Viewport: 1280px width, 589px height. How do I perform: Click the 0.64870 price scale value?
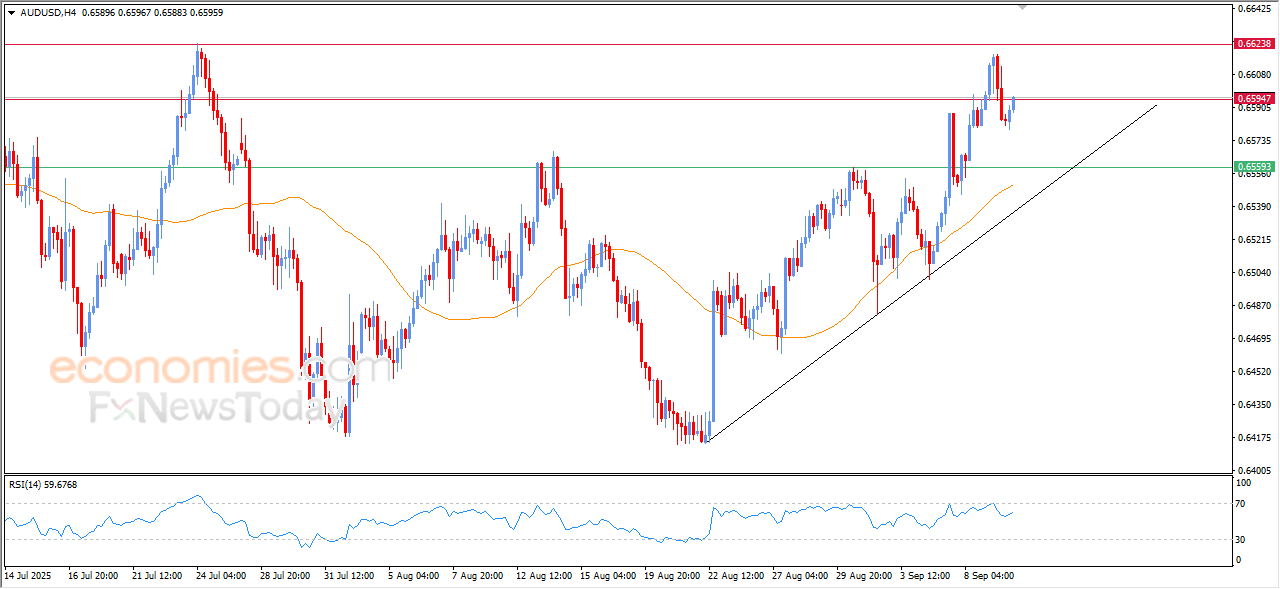pos(1253,305)
